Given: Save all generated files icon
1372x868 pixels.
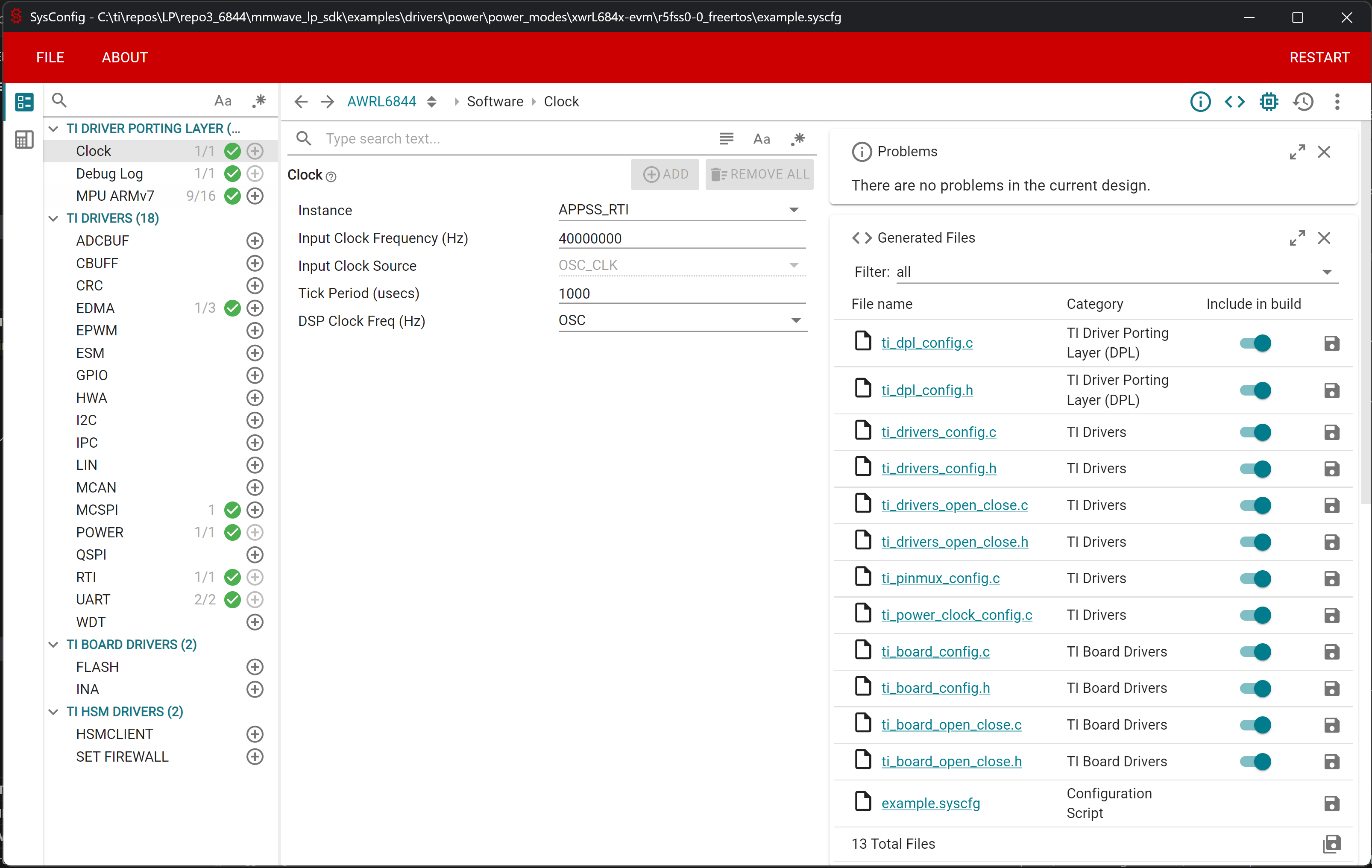Looking at the screenshot, I should pyautogui.click(x=1331, y=844).
